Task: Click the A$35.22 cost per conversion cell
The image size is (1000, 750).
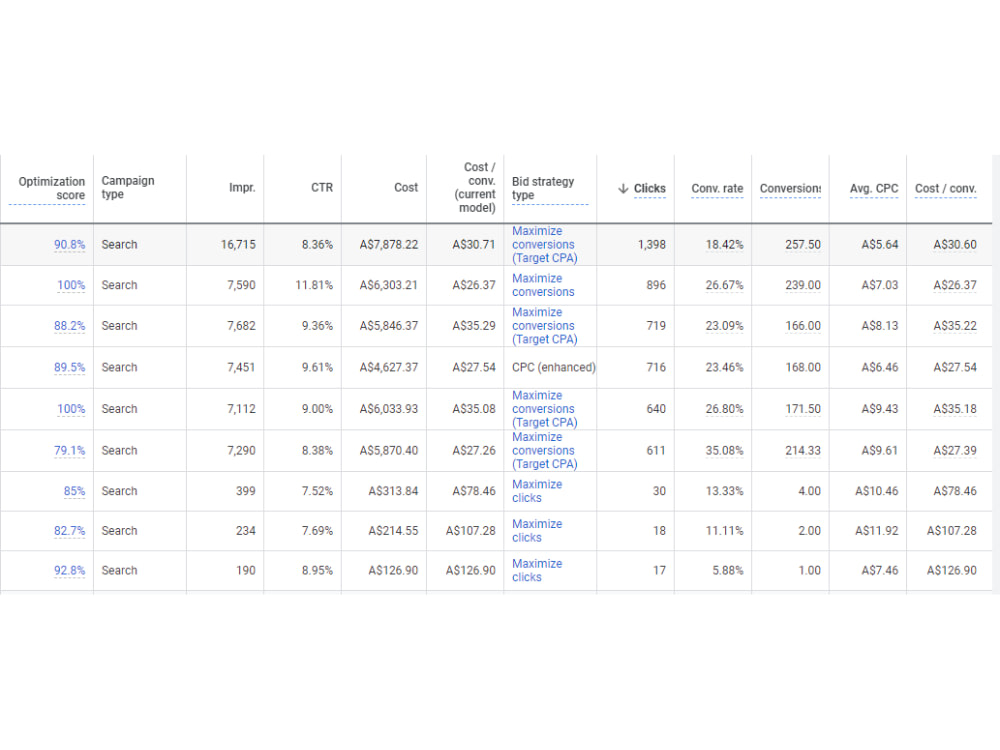Action: coord(955,325)
